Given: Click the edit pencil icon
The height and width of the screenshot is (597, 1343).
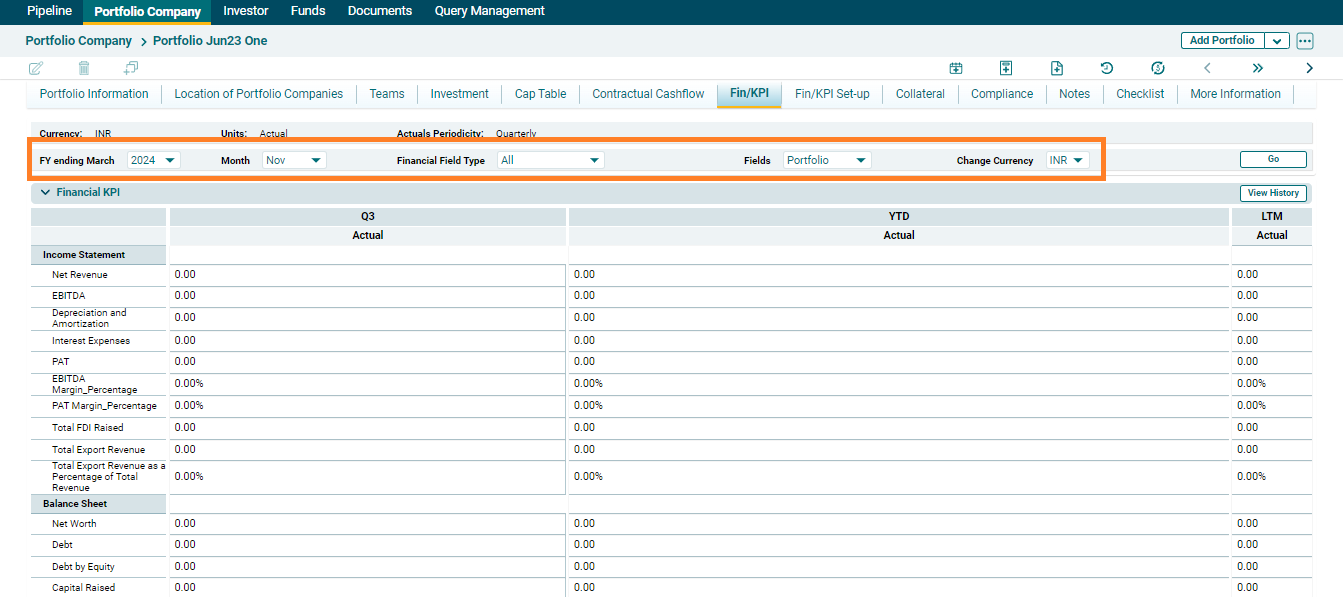Looking at the screenshot, I should (36, 68).
